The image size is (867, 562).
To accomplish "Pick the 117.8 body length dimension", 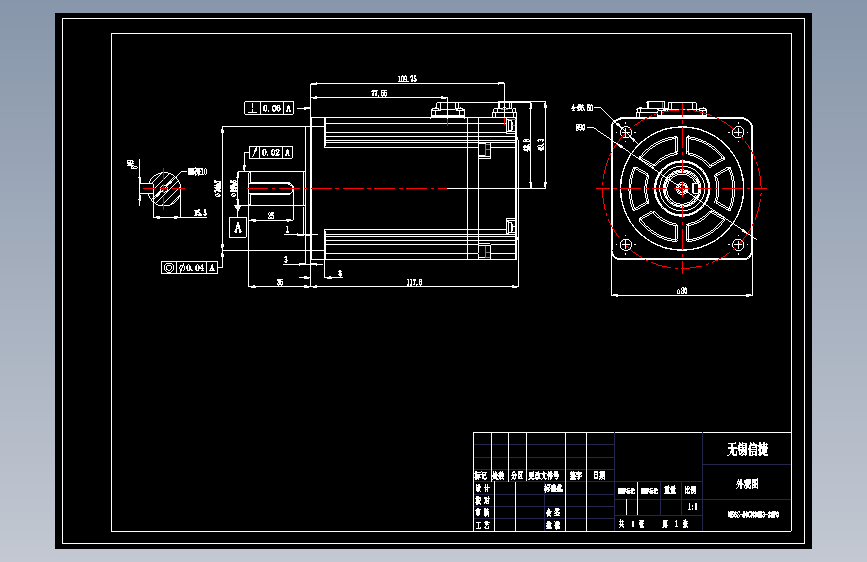I will (415, 282).
